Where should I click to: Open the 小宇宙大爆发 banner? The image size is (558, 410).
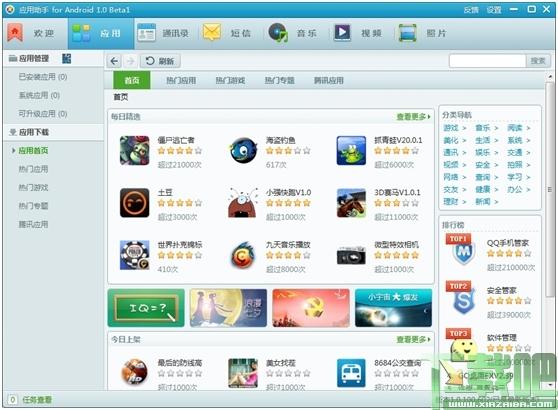pos(393,308)
